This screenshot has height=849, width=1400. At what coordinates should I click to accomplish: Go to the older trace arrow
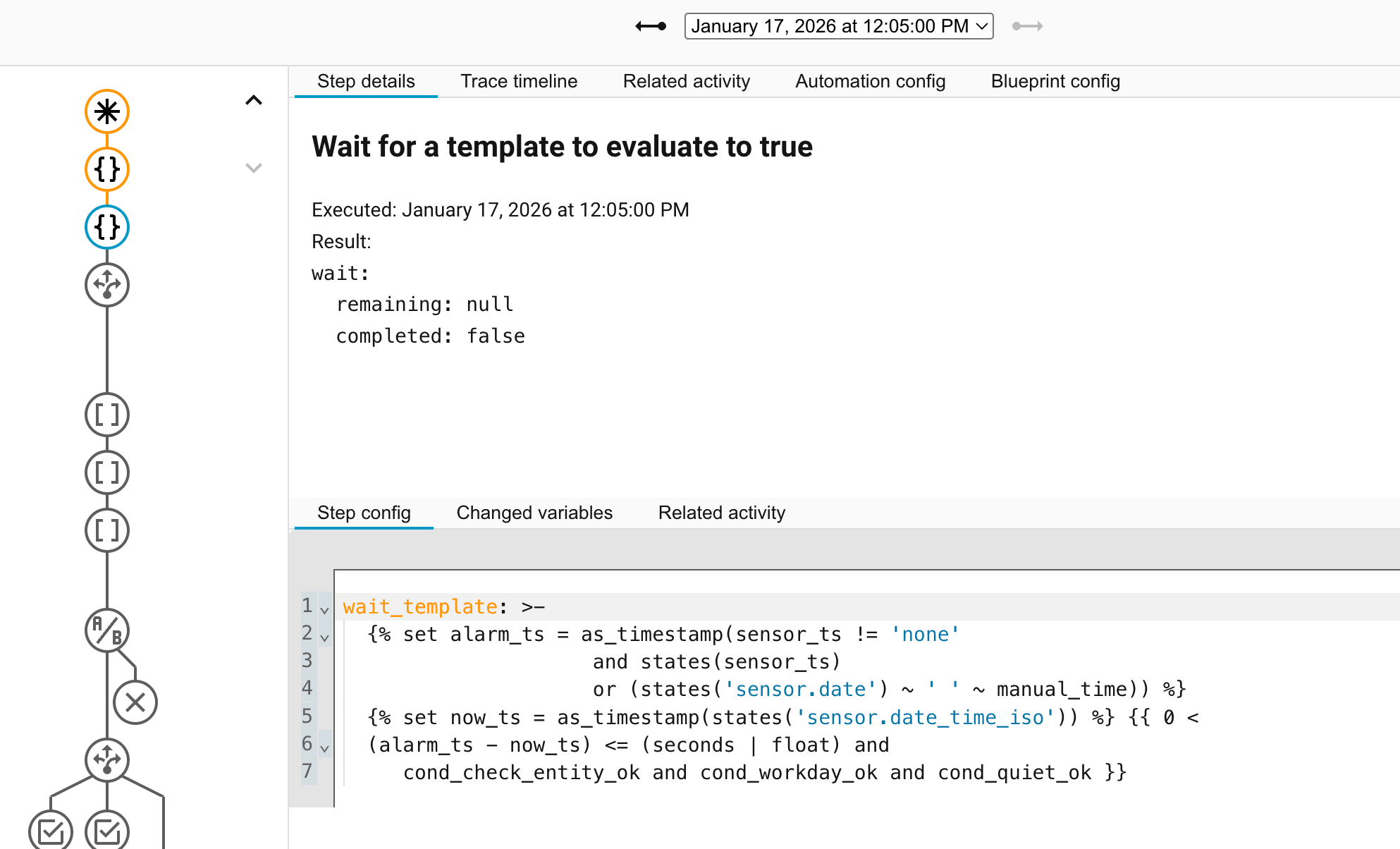tap(651, 26)
